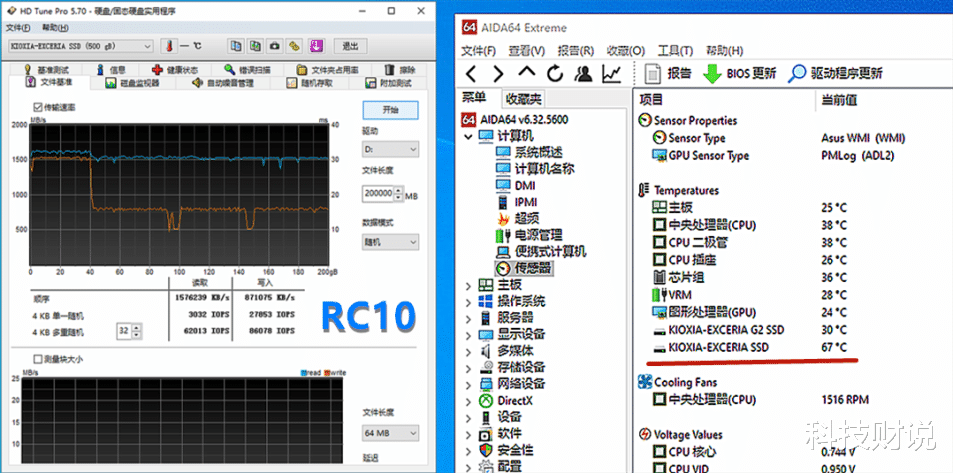Open the 擦除 erase tab
This screenshot has width=953, height=473.
(400, 70)
